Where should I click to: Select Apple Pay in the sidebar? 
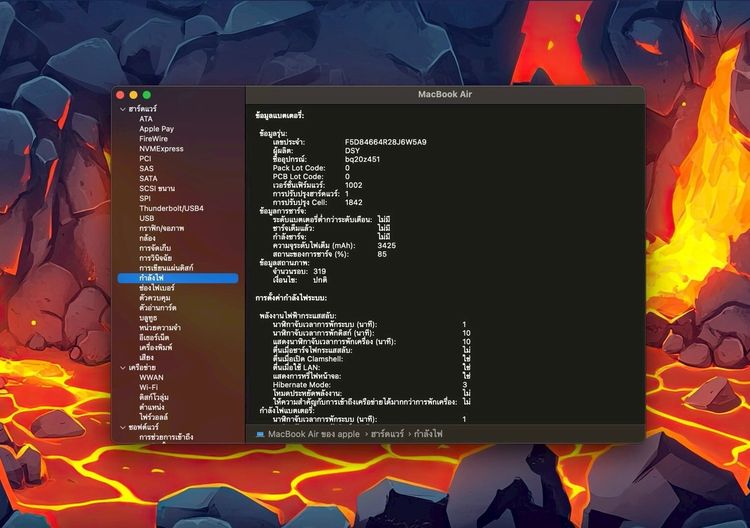click(156, 129)
